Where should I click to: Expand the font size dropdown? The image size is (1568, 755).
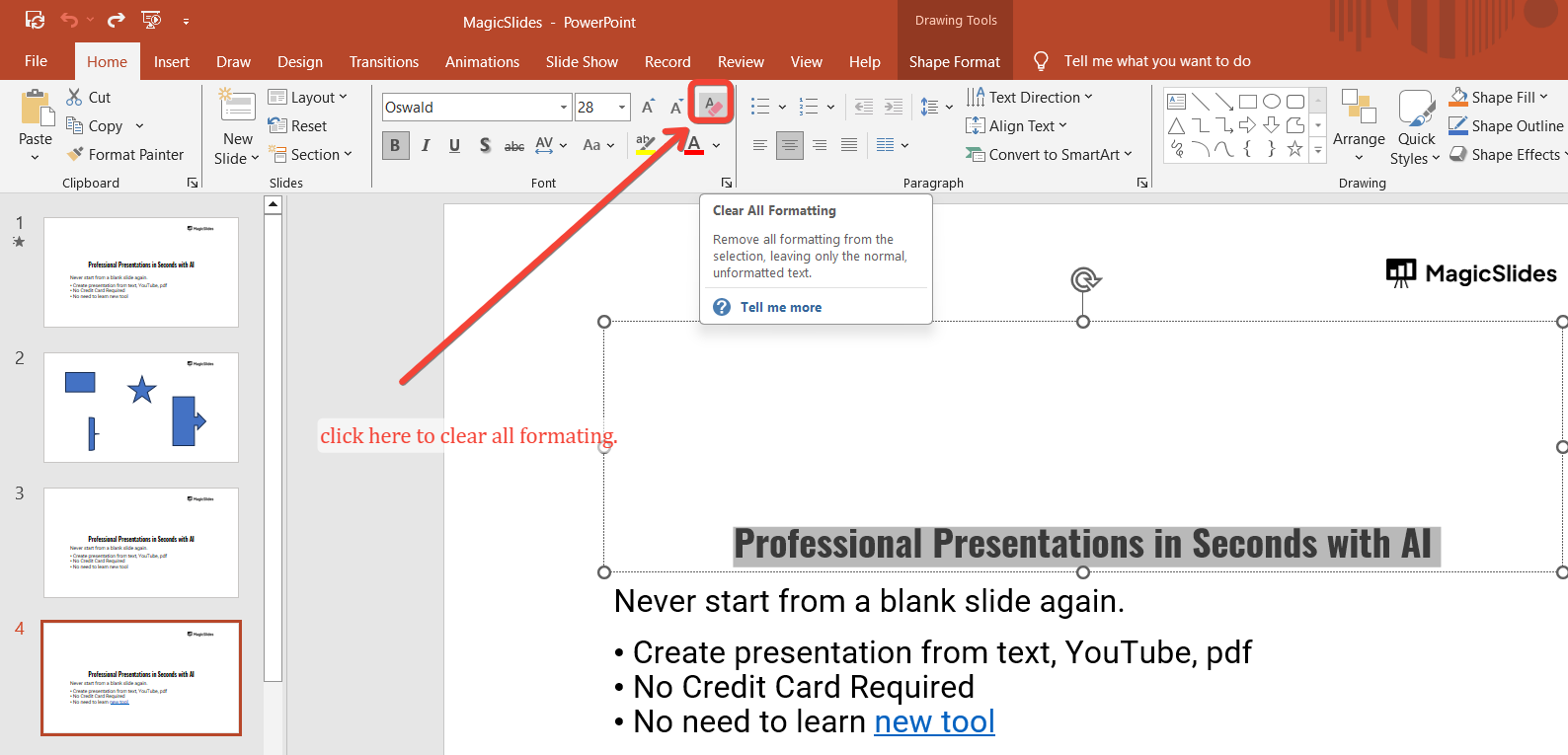pos(622,107)
